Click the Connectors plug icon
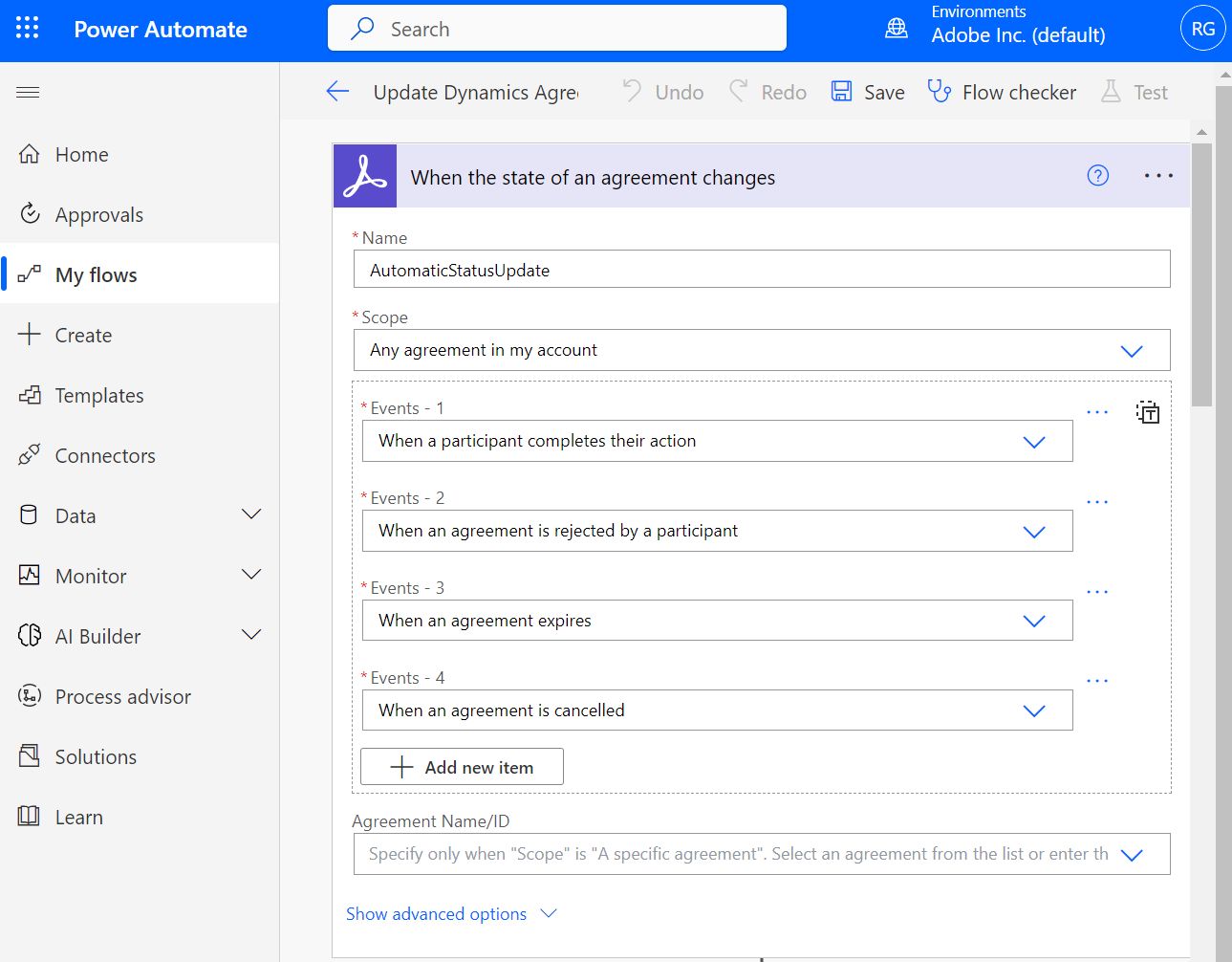The height and width of the screenshot is (962, 1232). click(30, 455)
